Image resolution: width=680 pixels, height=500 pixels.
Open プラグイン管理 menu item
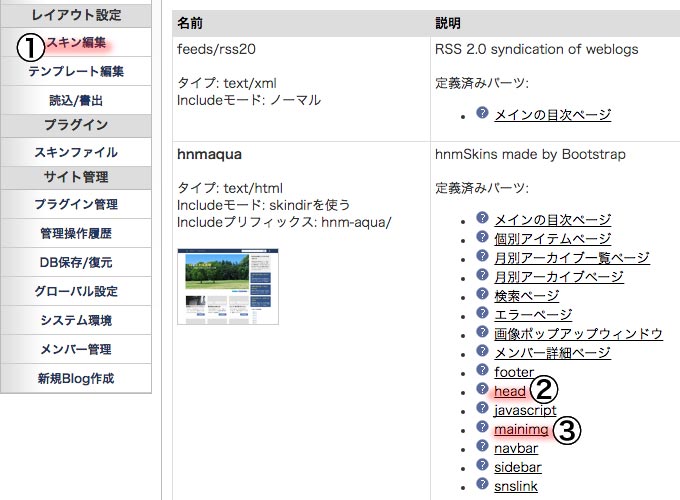tap(76, 204)
